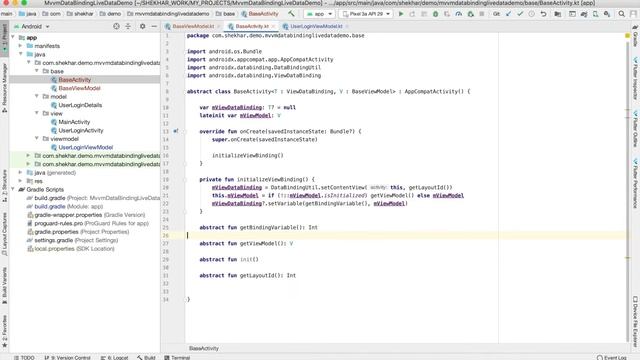The height and width of the screenshot is (360, 640).
Task: Toggle the Flutter Inspector side button
Action: [636, 78]
